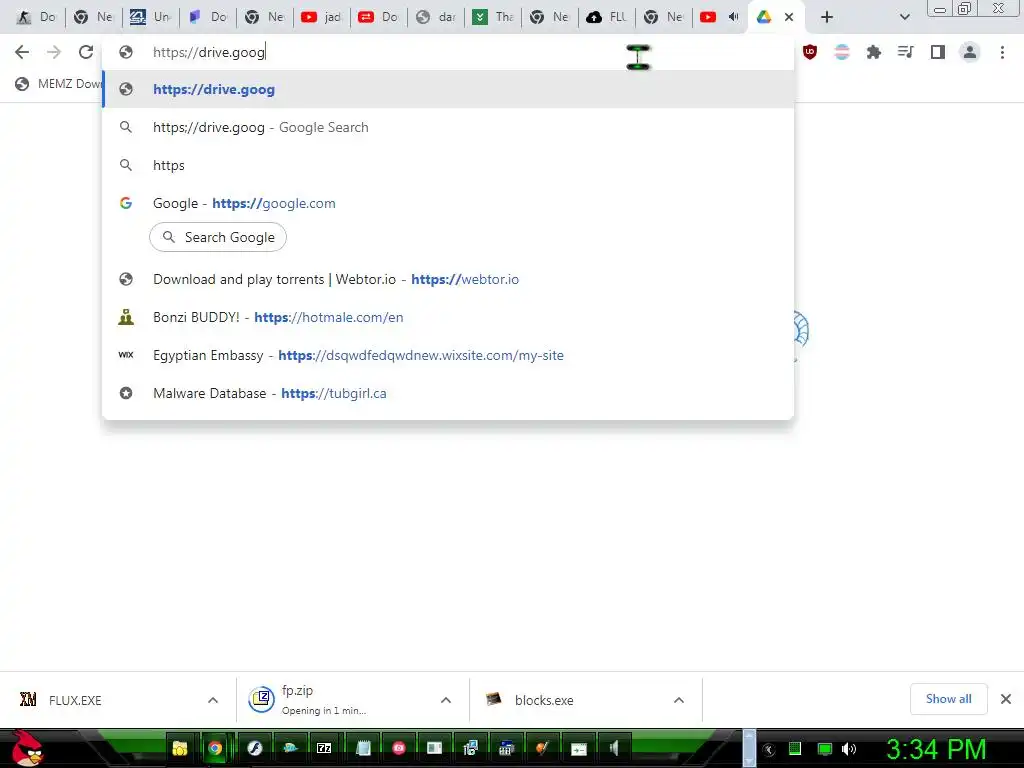
Task: Open the speaker taskbar application icon
Action: point(614,748)
